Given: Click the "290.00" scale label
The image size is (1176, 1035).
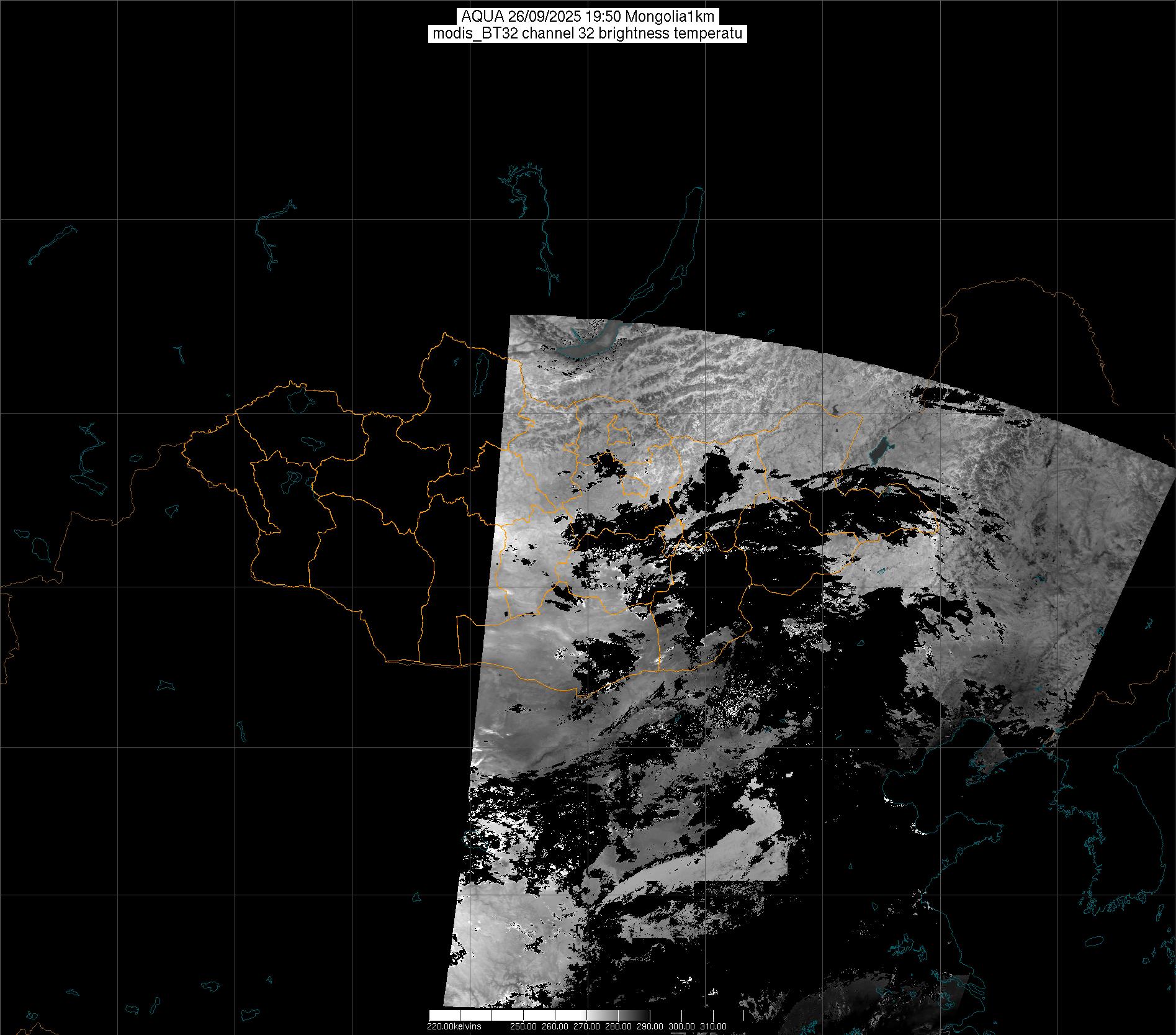Looking at the screenshot, I should (x=650, y=1026).
